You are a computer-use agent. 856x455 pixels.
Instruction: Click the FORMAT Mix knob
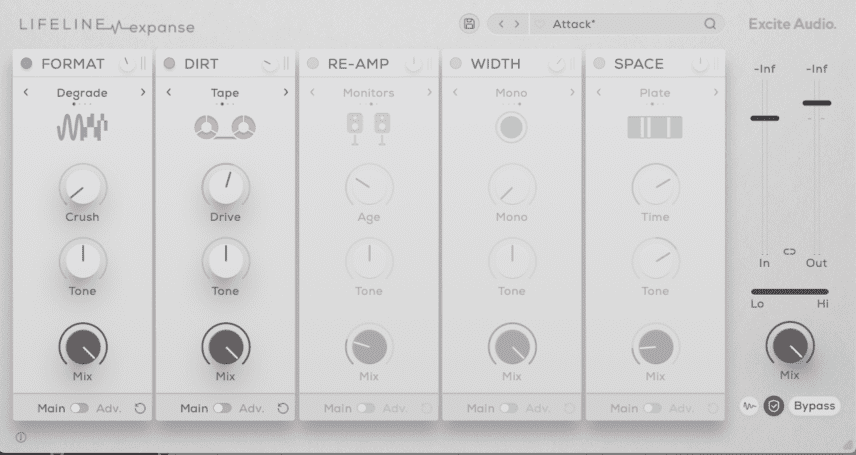(83, 347)
